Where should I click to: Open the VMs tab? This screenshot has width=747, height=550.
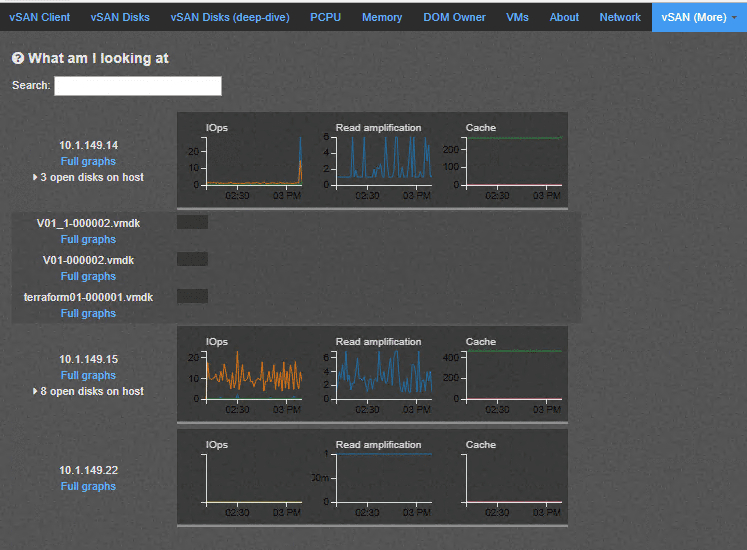click(x=517, y=17)
